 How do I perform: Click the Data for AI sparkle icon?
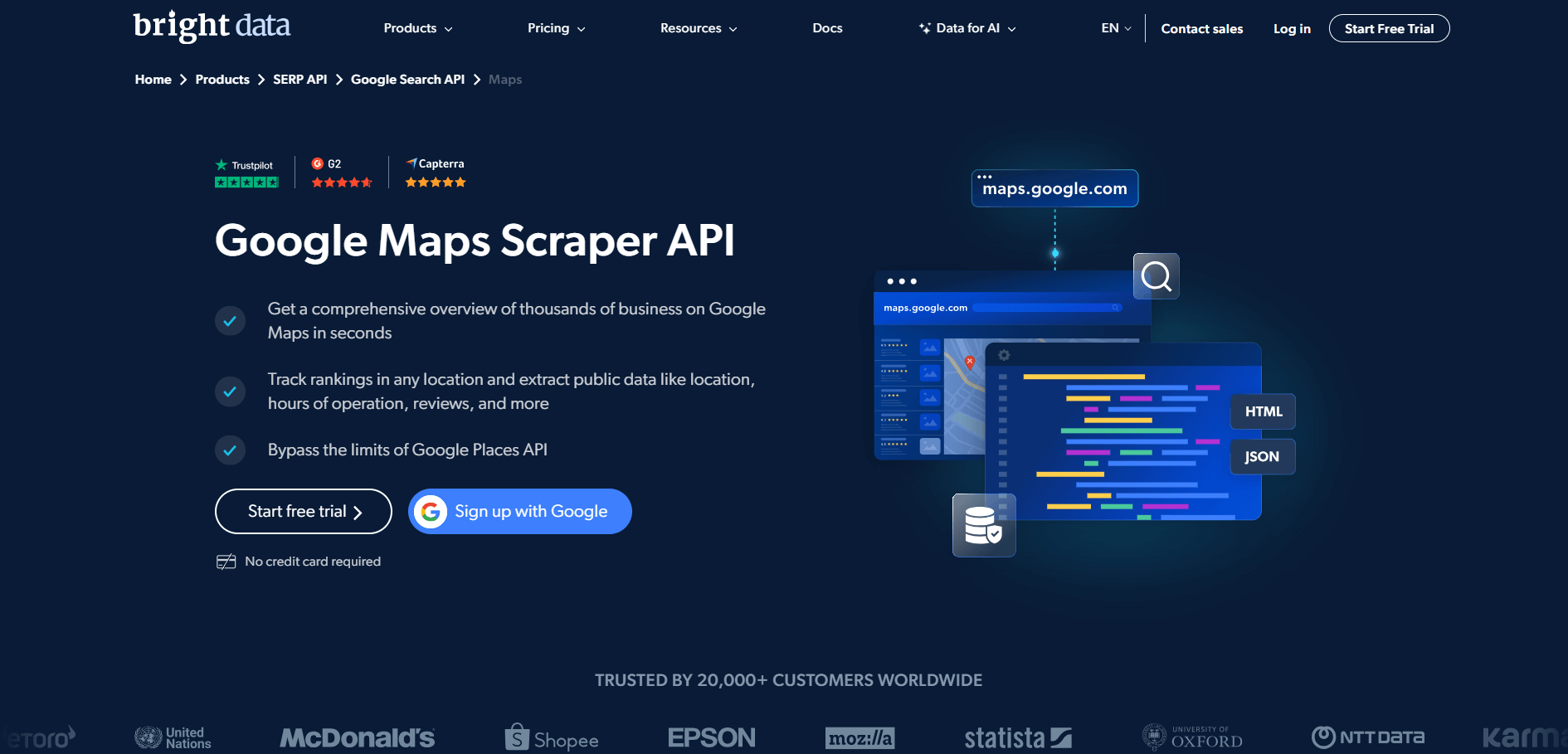point(923,27)
